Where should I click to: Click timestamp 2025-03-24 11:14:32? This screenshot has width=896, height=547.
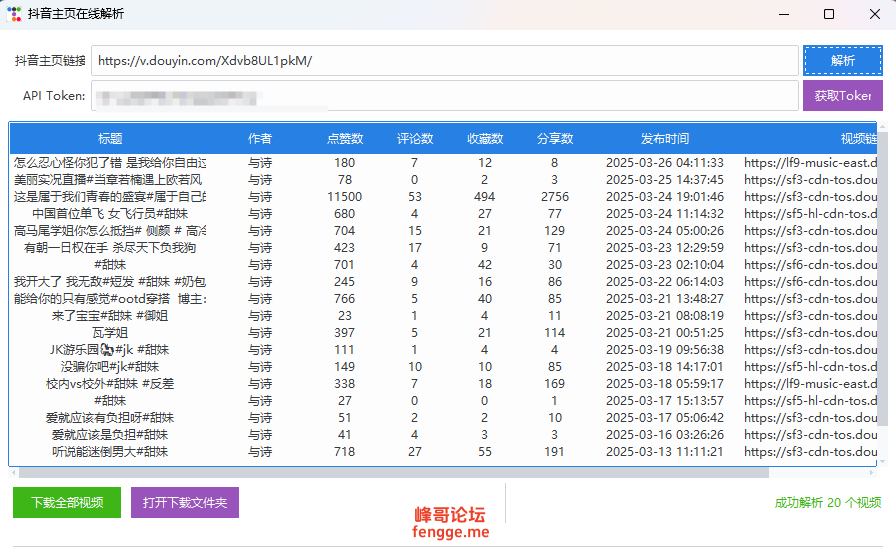[665, 214]
